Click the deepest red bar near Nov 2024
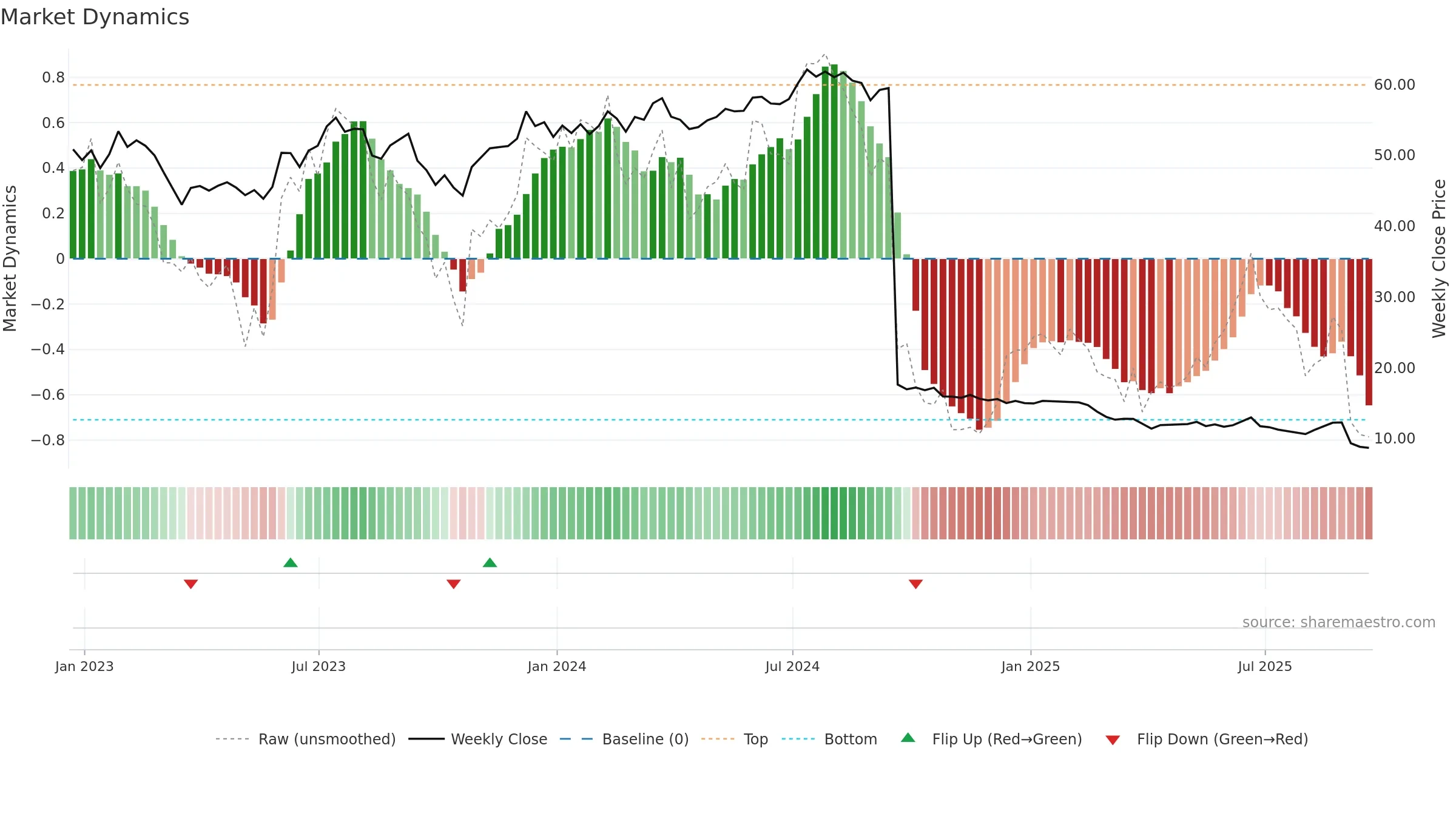The height and width of the screenshot is (819, 1456). point(979,345)
